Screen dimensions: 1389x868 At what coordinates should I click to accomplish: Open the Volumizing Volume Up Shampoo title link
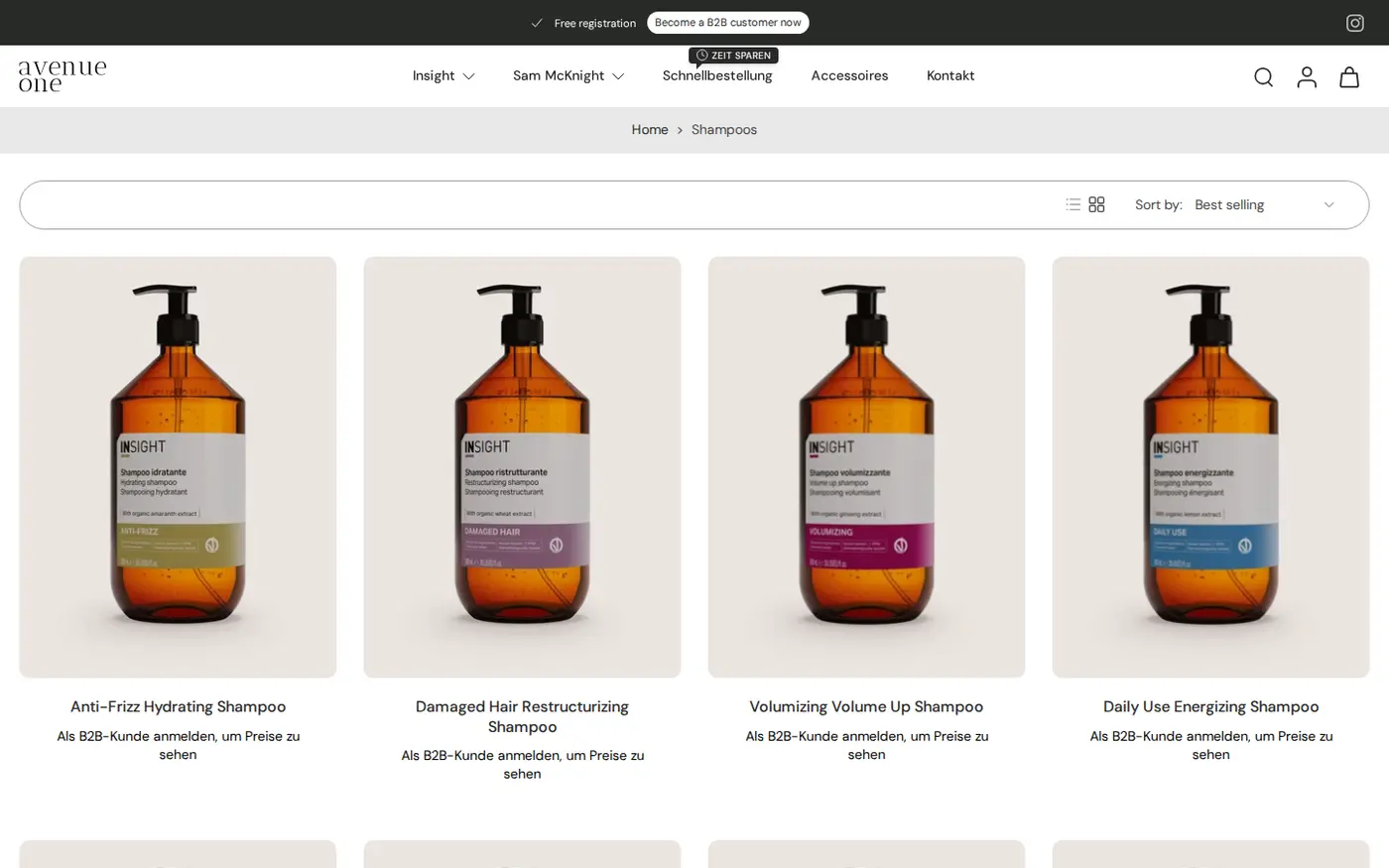[x=866, y=707]
